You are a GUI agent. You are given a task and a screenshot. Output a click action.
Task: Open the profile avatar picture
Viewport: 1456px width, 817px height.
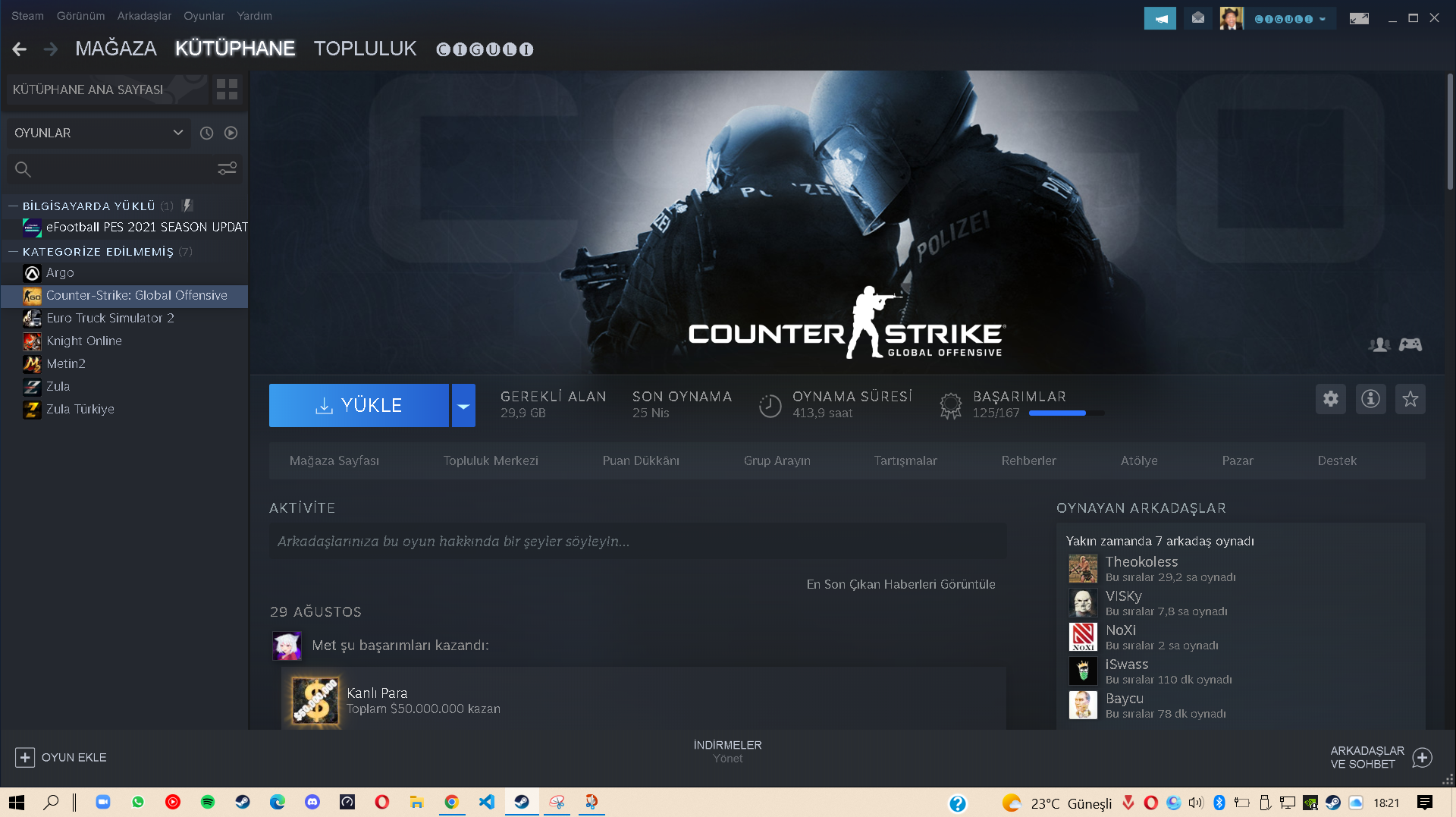(x=1232, y=18)
